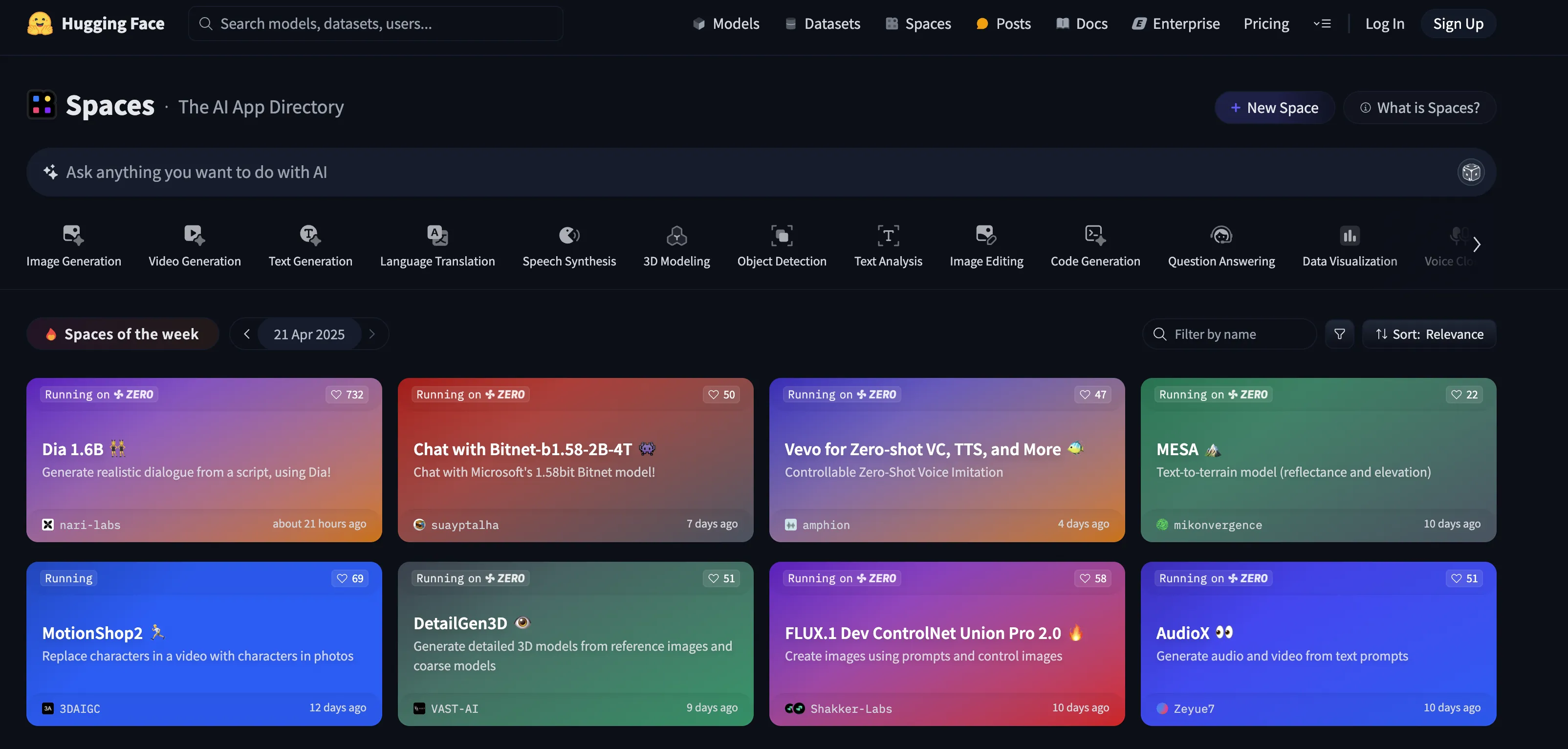The width and height of the screenshot is (1568, 749).
Task: Open the FLUX.1 Dev ControlNet Union card
Action: [x=947, y=644]
